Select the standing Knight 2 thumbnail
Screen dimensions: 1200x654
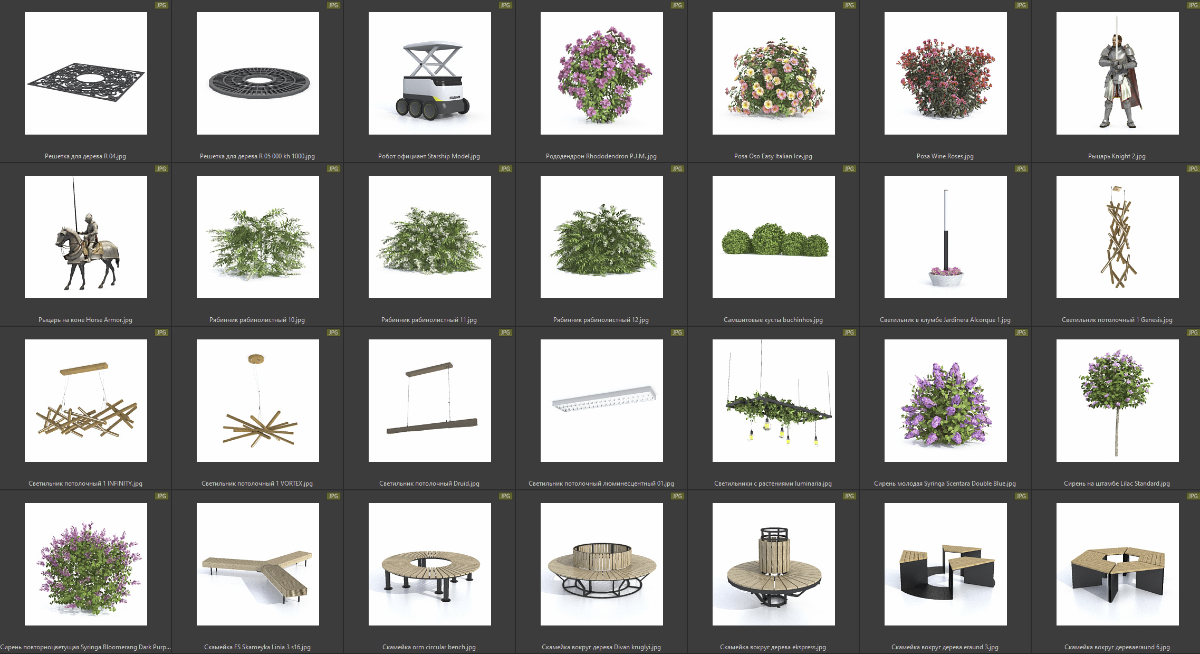click(x=1117, y=74)
